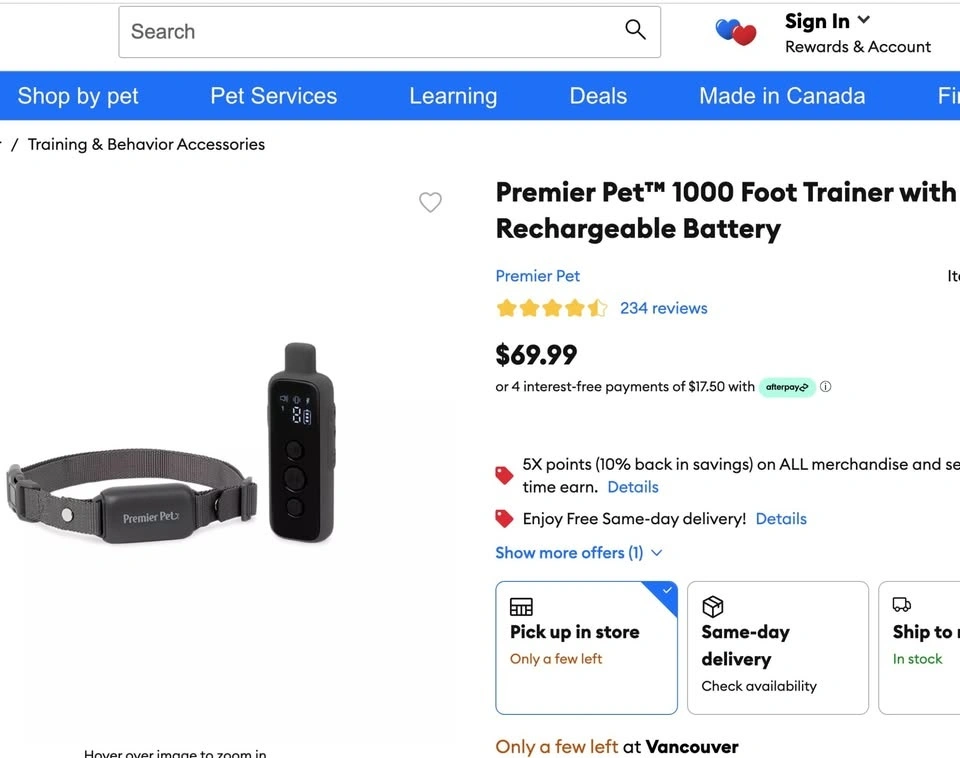
Task: Choose the Same-day delivery option
Action: (777, 647)
